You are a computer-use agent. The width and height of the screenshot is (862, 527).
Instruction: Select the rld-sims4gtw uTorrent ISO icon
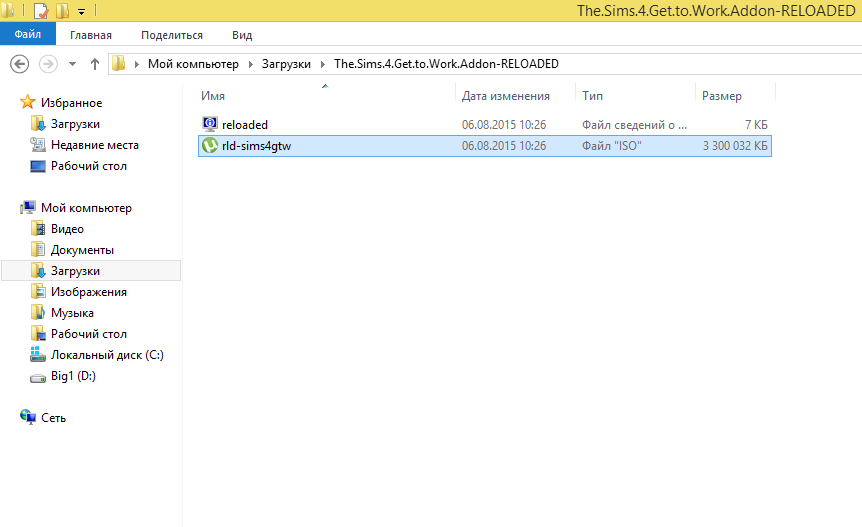[209, 145]
